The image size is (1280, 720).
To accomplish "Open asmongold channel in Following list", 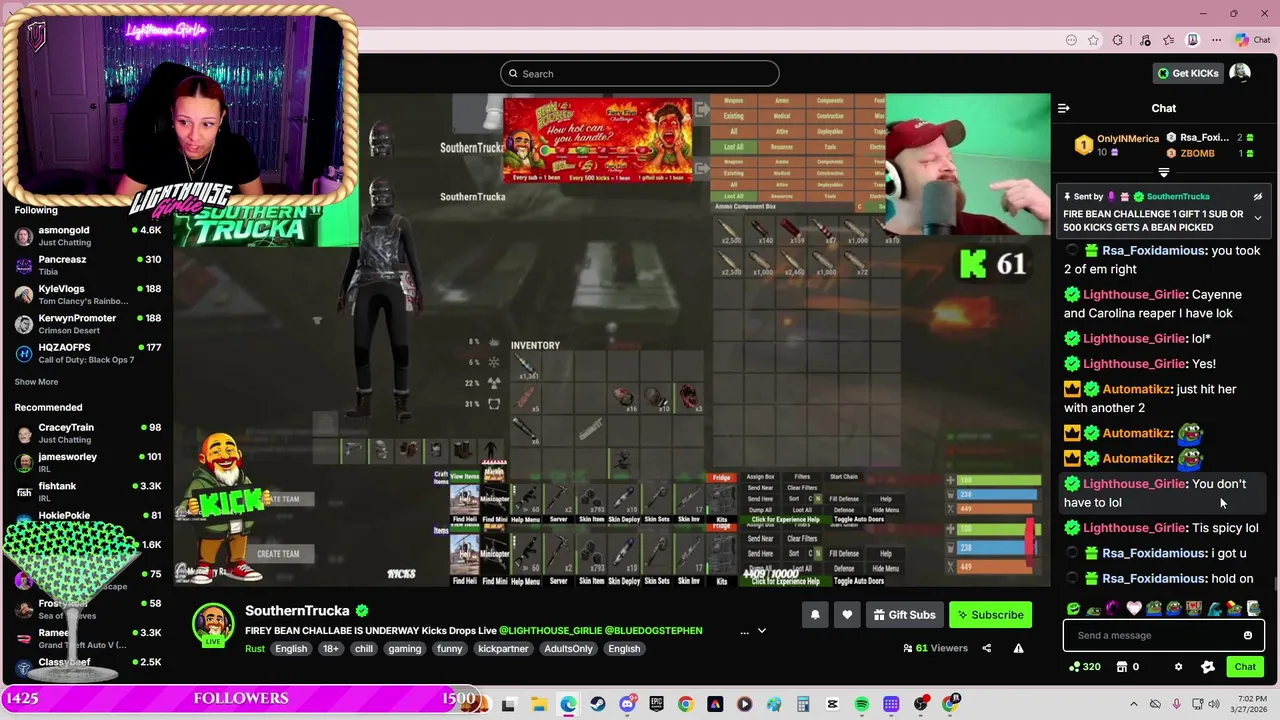I will 87,236.
